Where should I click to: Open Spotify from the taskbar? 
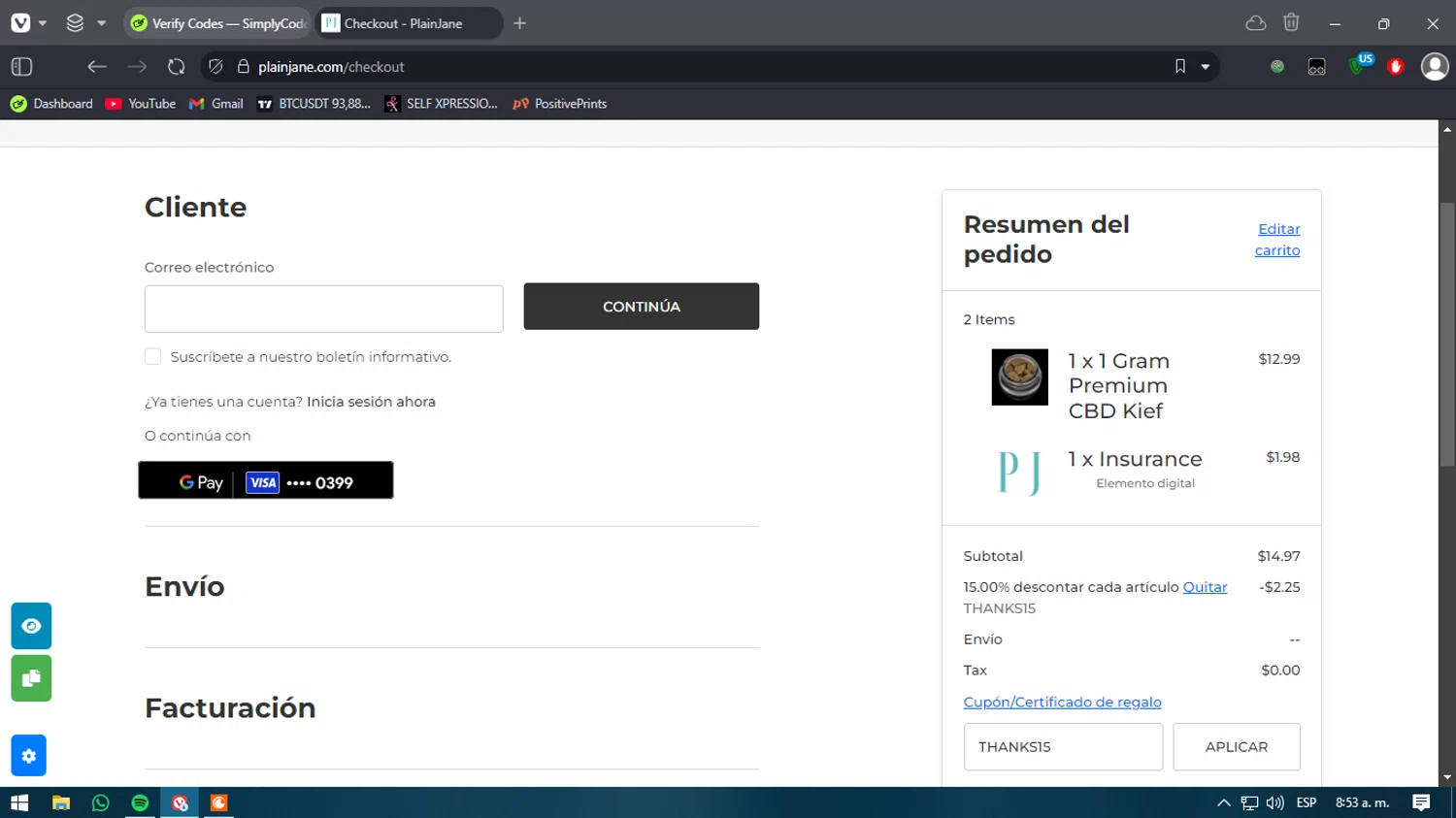[140, 803]
